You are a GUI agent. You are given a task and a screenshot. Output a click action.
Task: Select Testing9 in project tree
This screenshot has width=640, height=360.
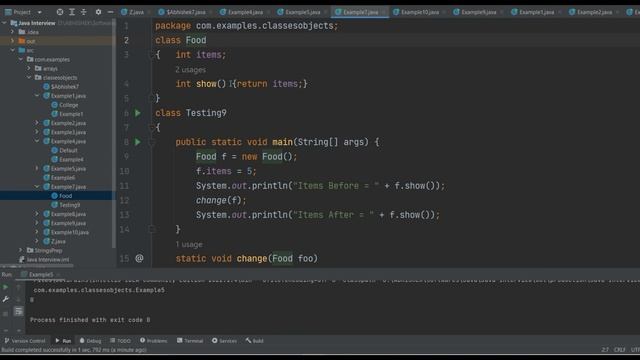click(70, 205)
